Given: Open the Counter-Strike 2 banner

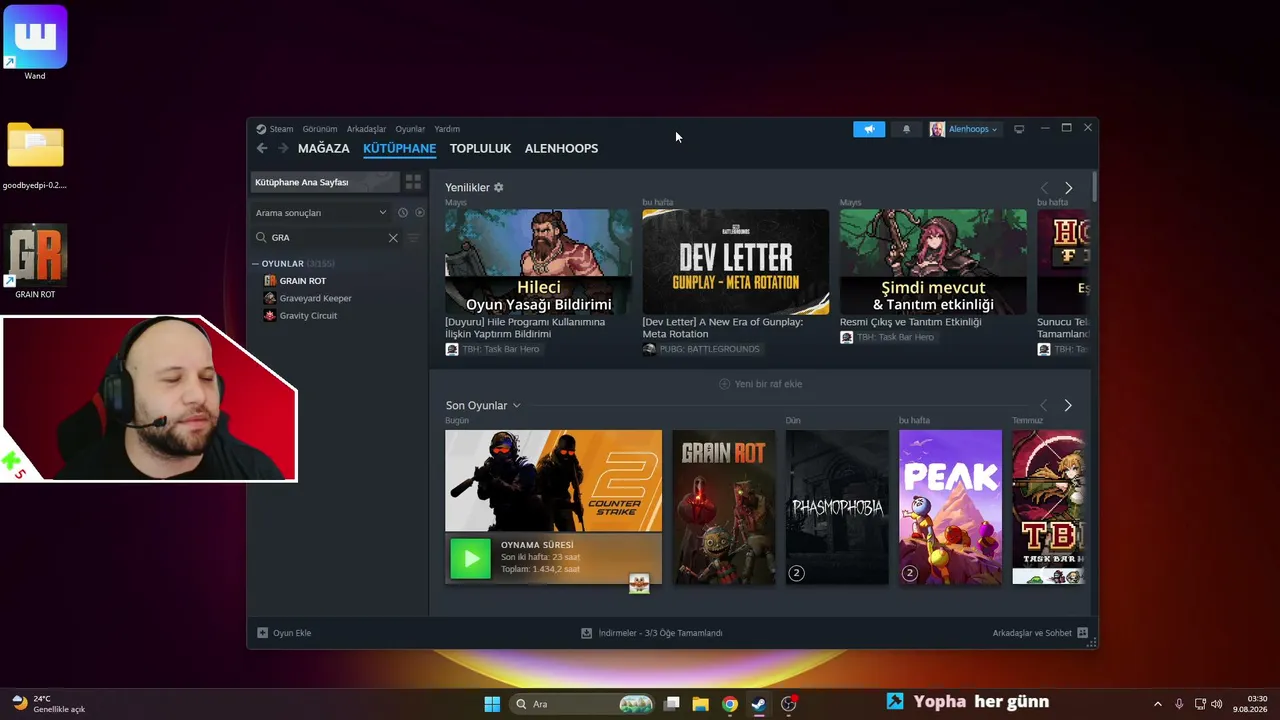Looking at the screenshot, I should pos(553,481).
